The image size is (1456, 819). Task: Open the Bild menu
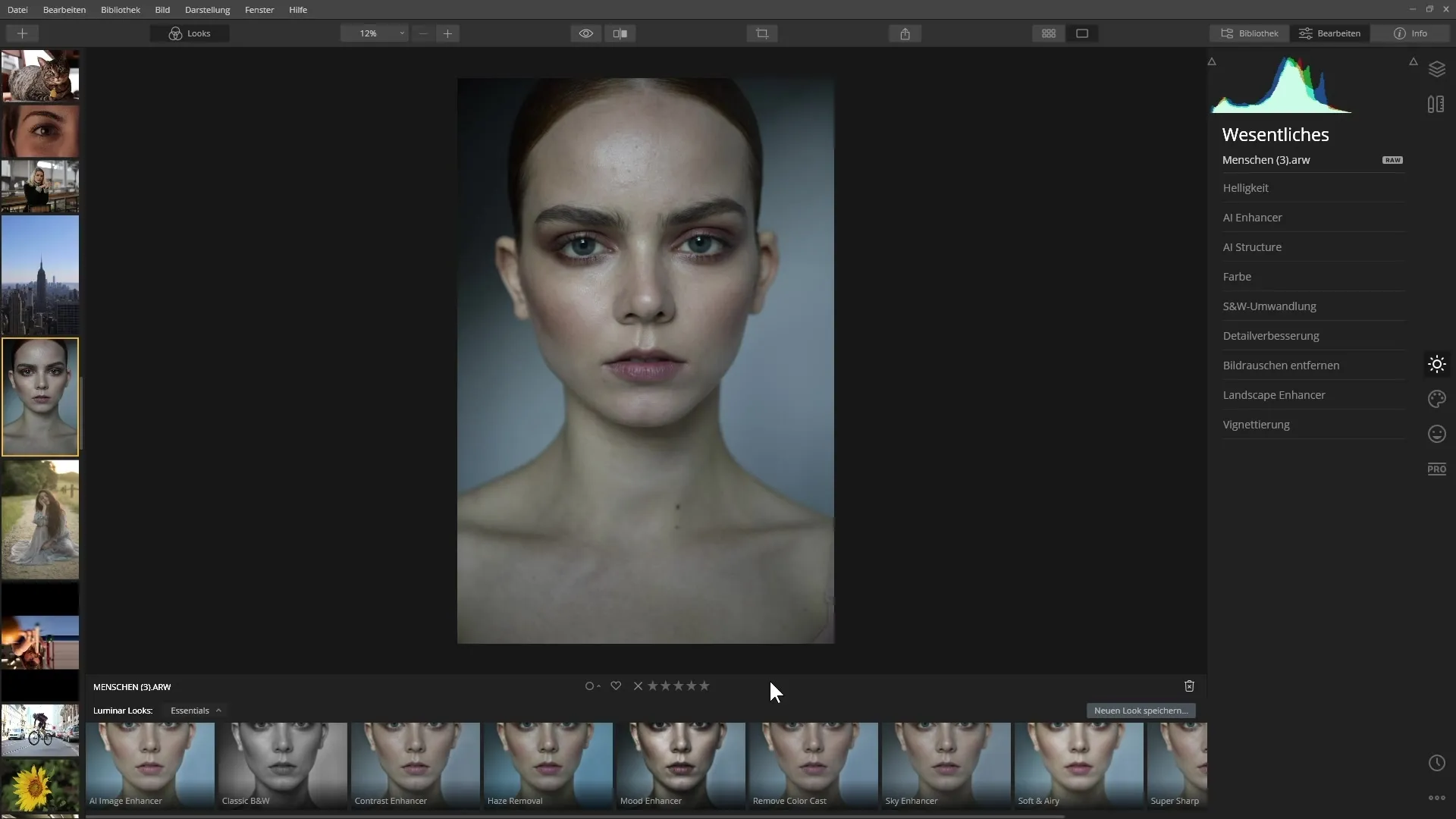[x=162, y=10]
